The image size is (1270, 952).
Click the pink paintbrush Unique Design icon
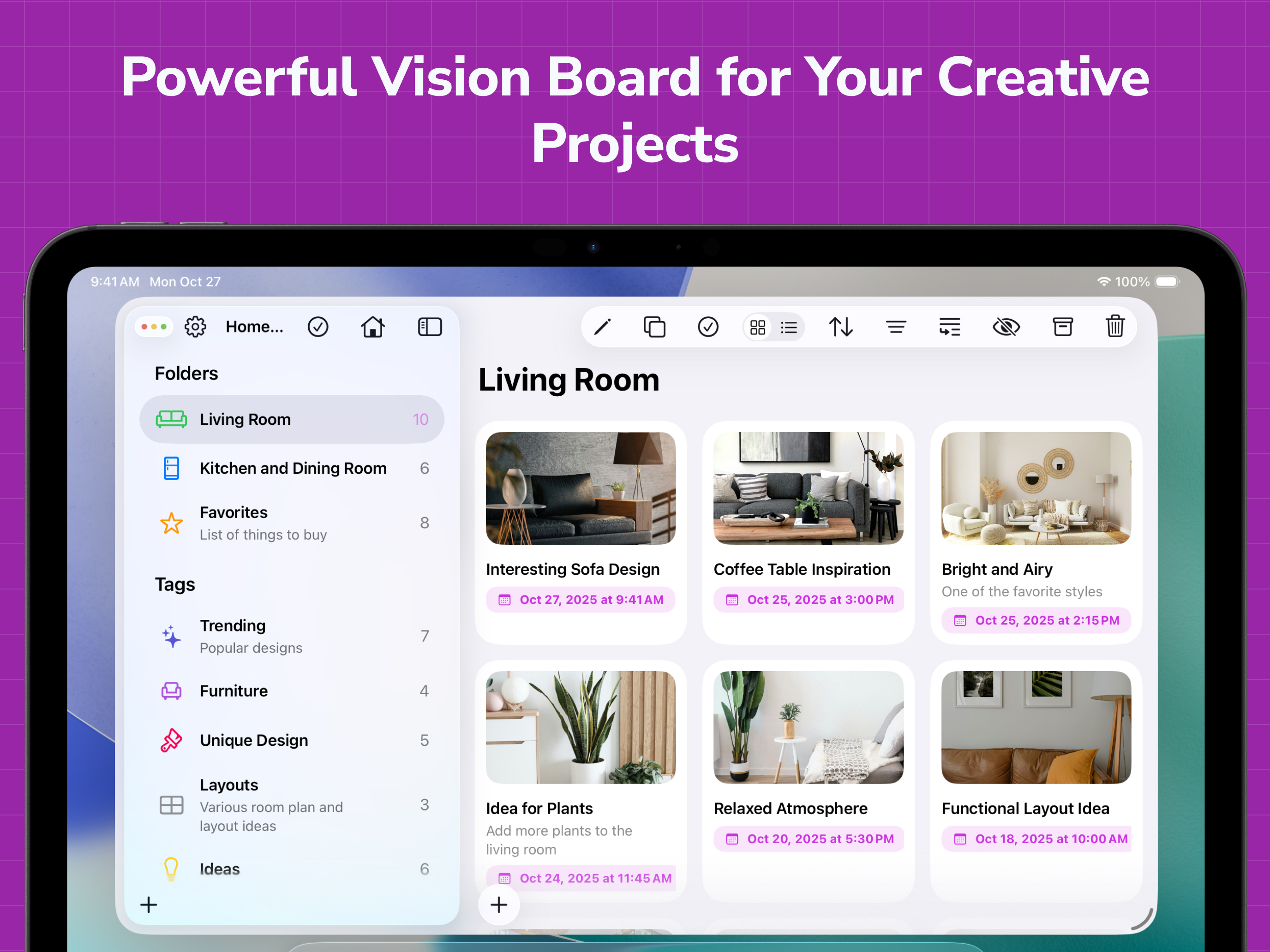click(x=171, y=740)
